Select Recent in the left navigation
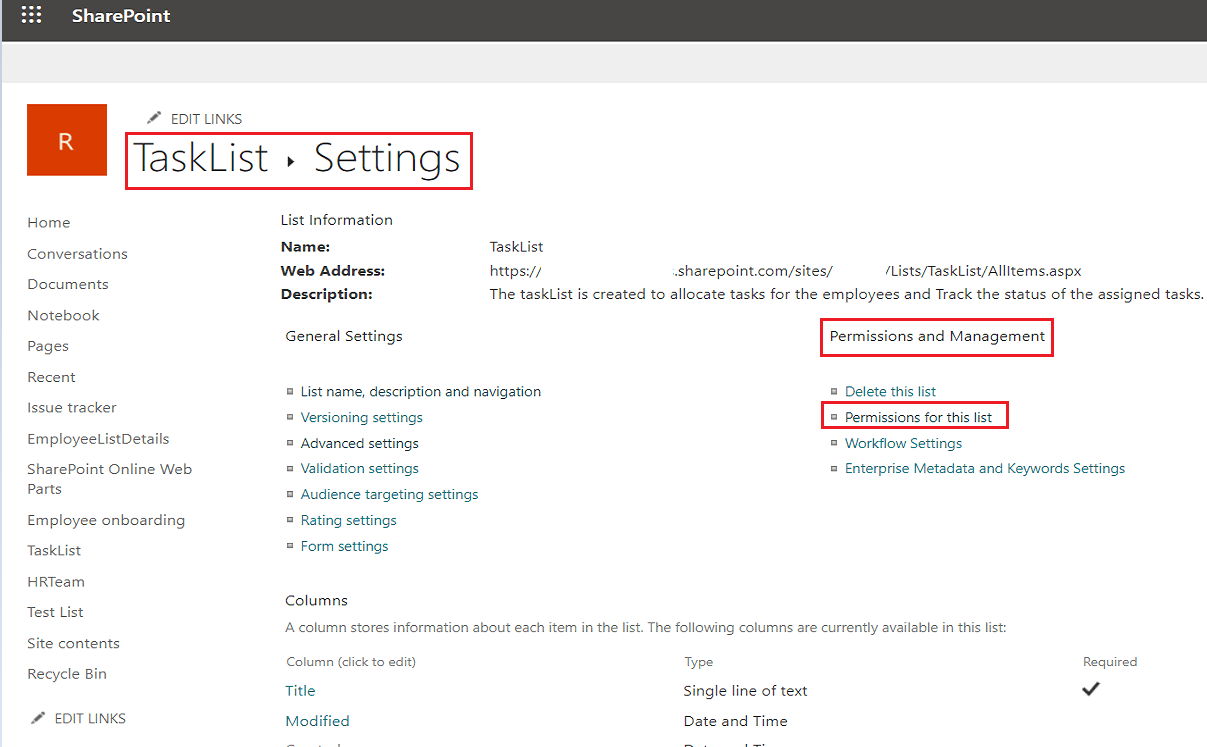 (x=52, y=377)
